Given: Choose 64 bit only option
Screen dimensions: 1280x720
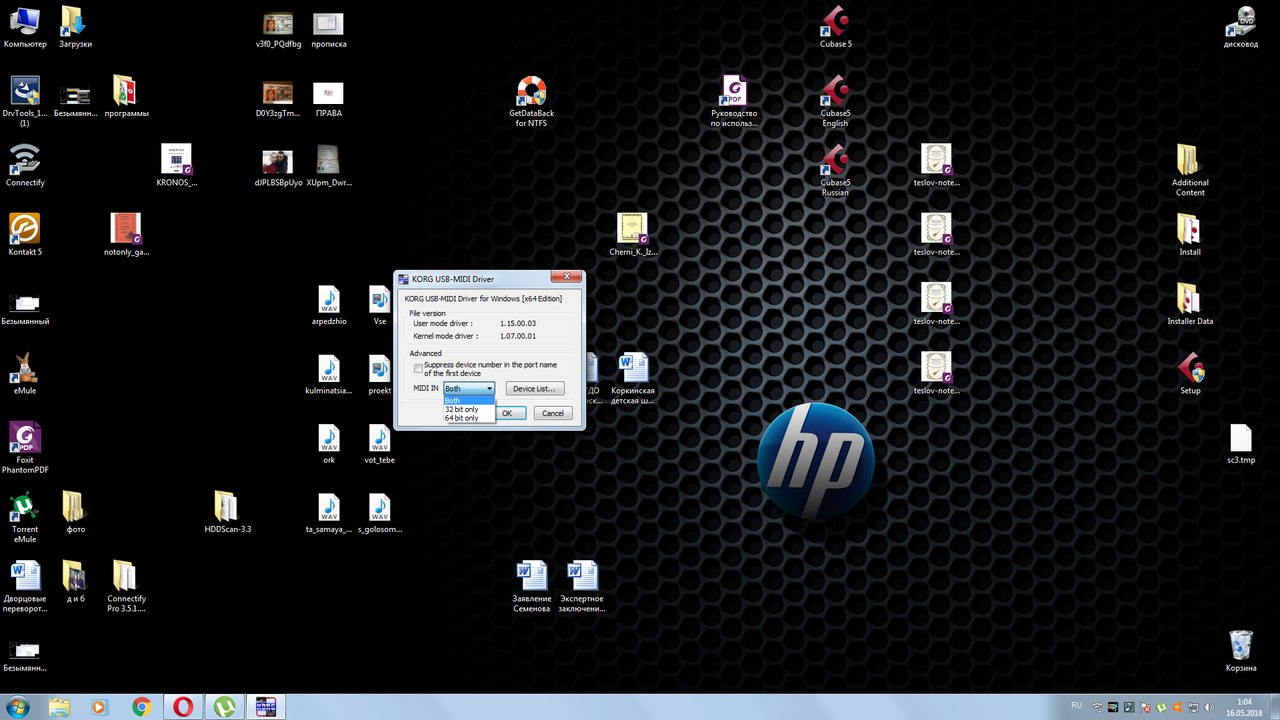Looking at the screenshot, I should 469,418.
